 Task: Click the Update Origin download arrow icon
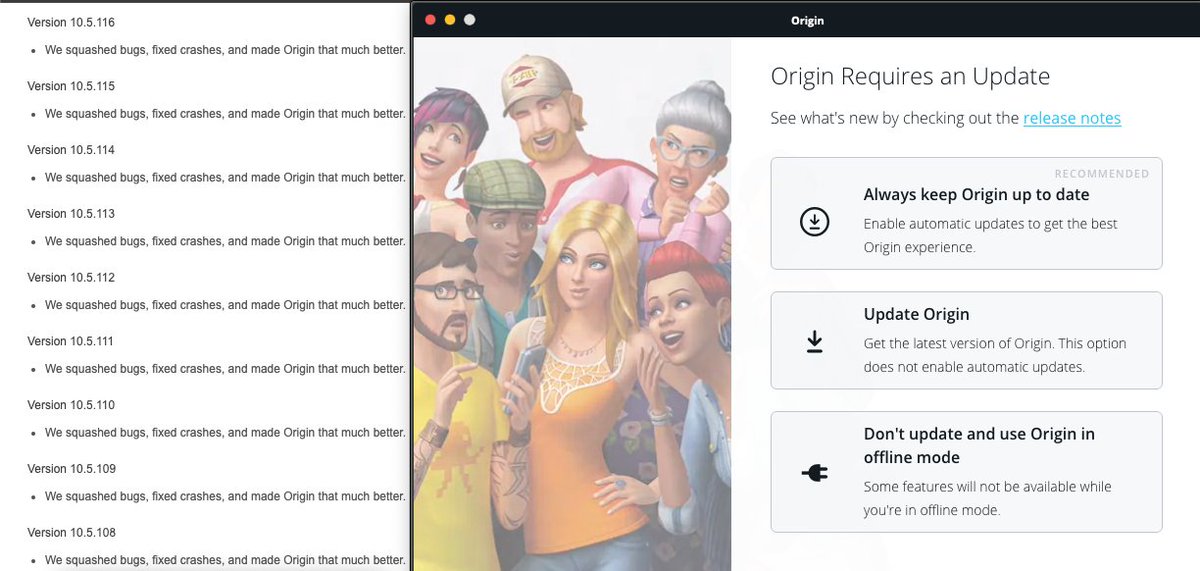tap(815, 343)
